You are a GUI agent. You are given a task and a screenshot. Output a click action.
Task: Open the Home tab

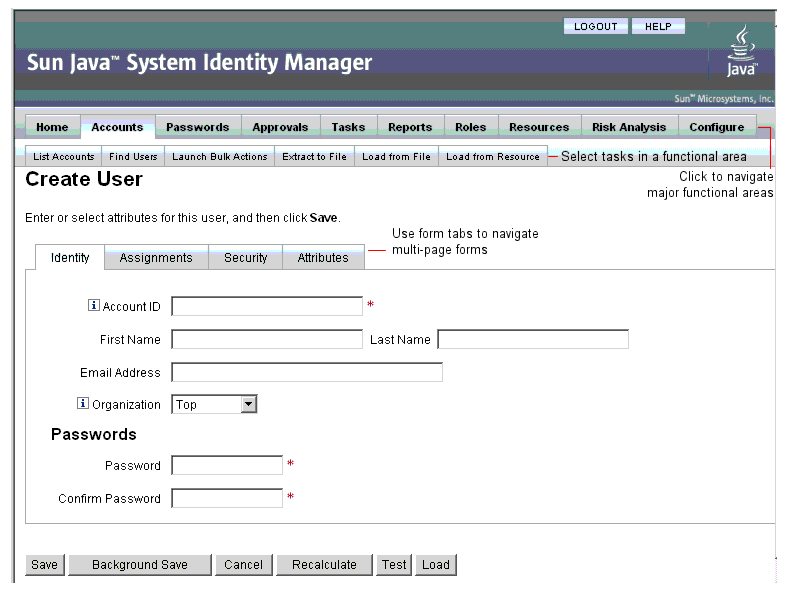point(52,127)
